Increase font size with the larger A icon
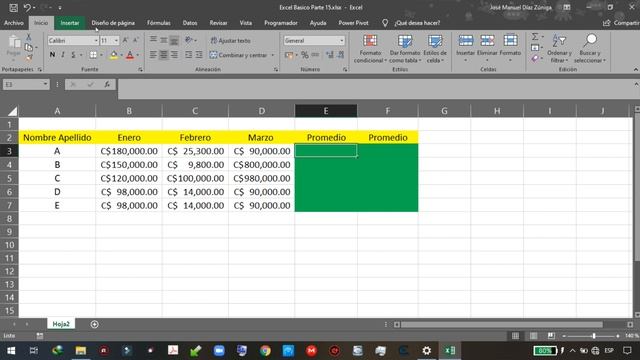The image size is (640, 360). tap(125, 40)
